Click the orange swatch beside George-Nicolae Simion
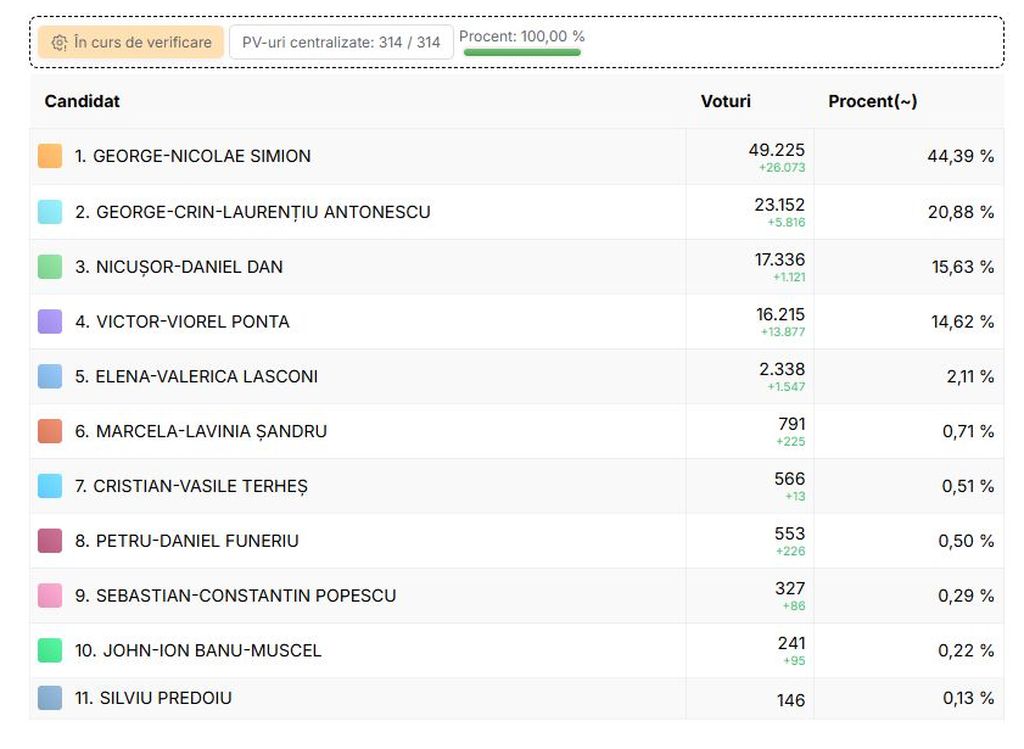1024x749 pixels. point(50,156)
